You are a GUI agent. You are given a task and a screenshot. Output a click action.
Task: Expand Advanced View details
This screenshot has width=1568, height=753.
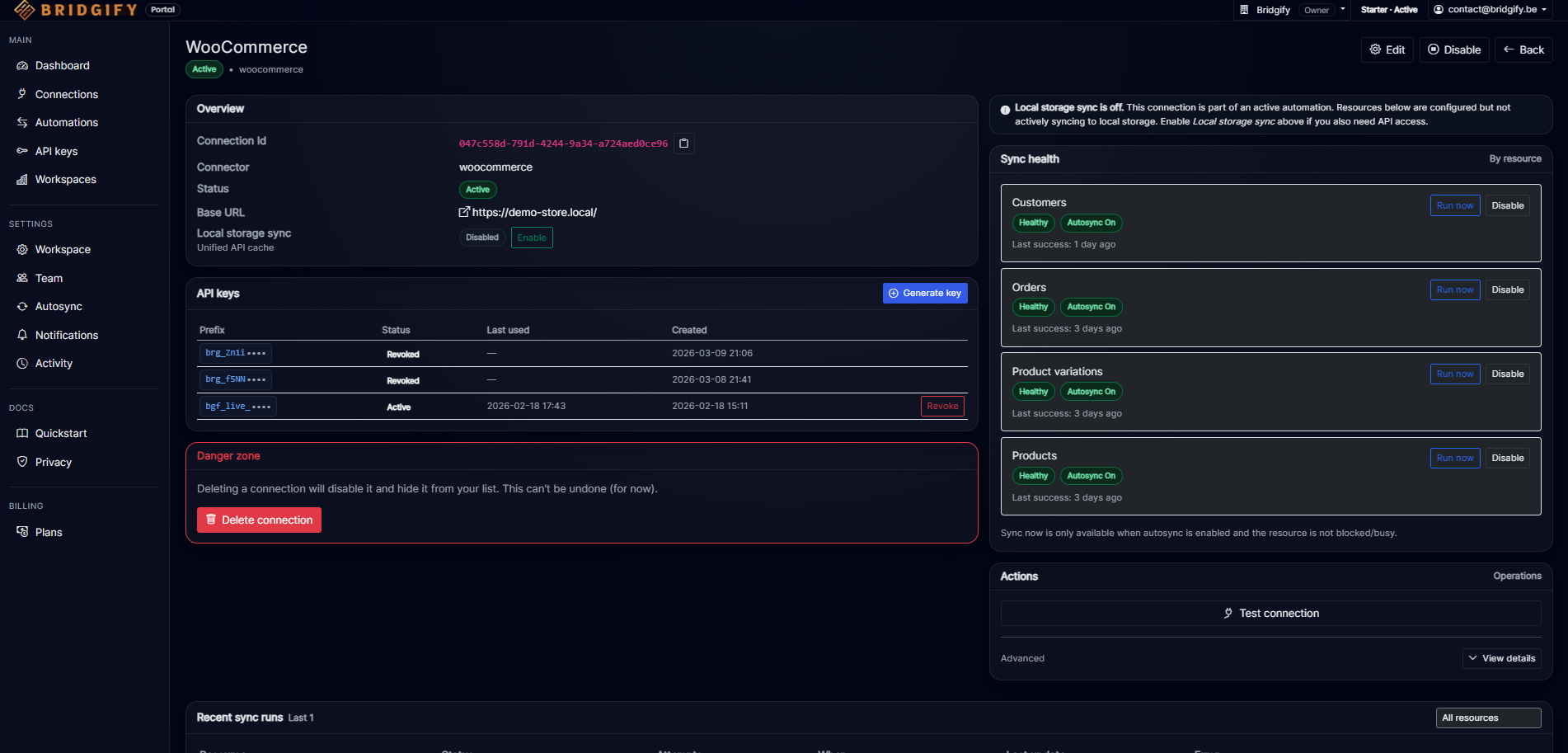1501,658
